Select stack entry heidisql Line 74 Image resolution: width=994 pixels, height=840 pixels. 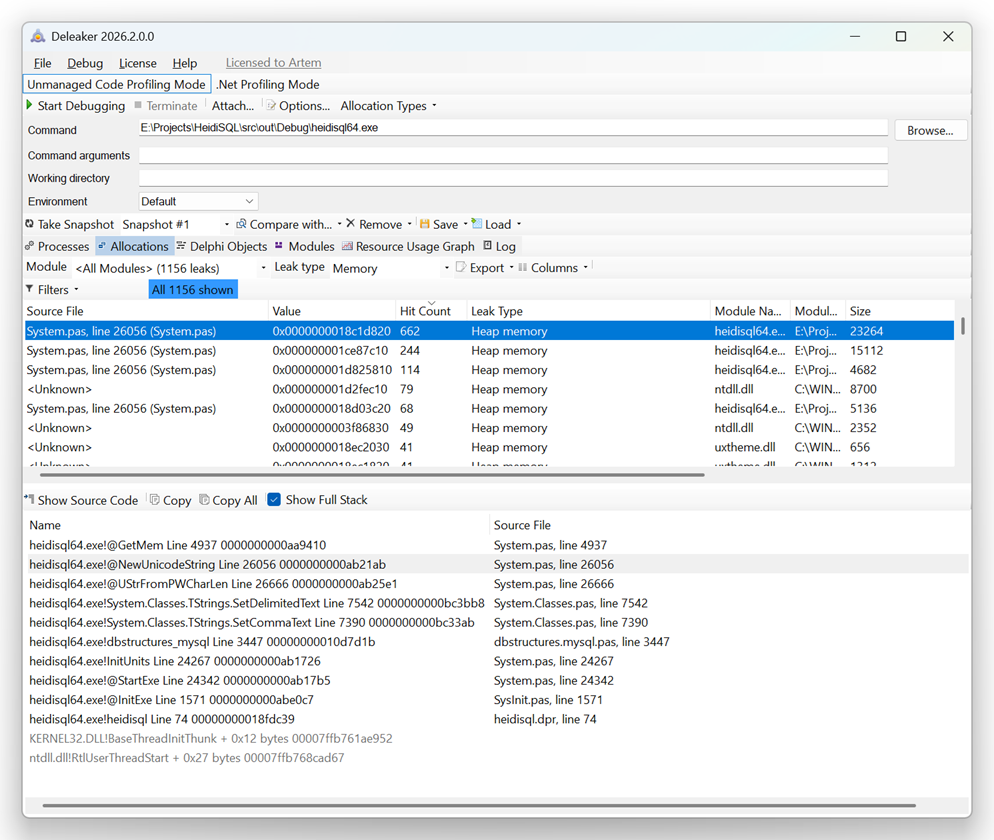[x=498, y=719]
